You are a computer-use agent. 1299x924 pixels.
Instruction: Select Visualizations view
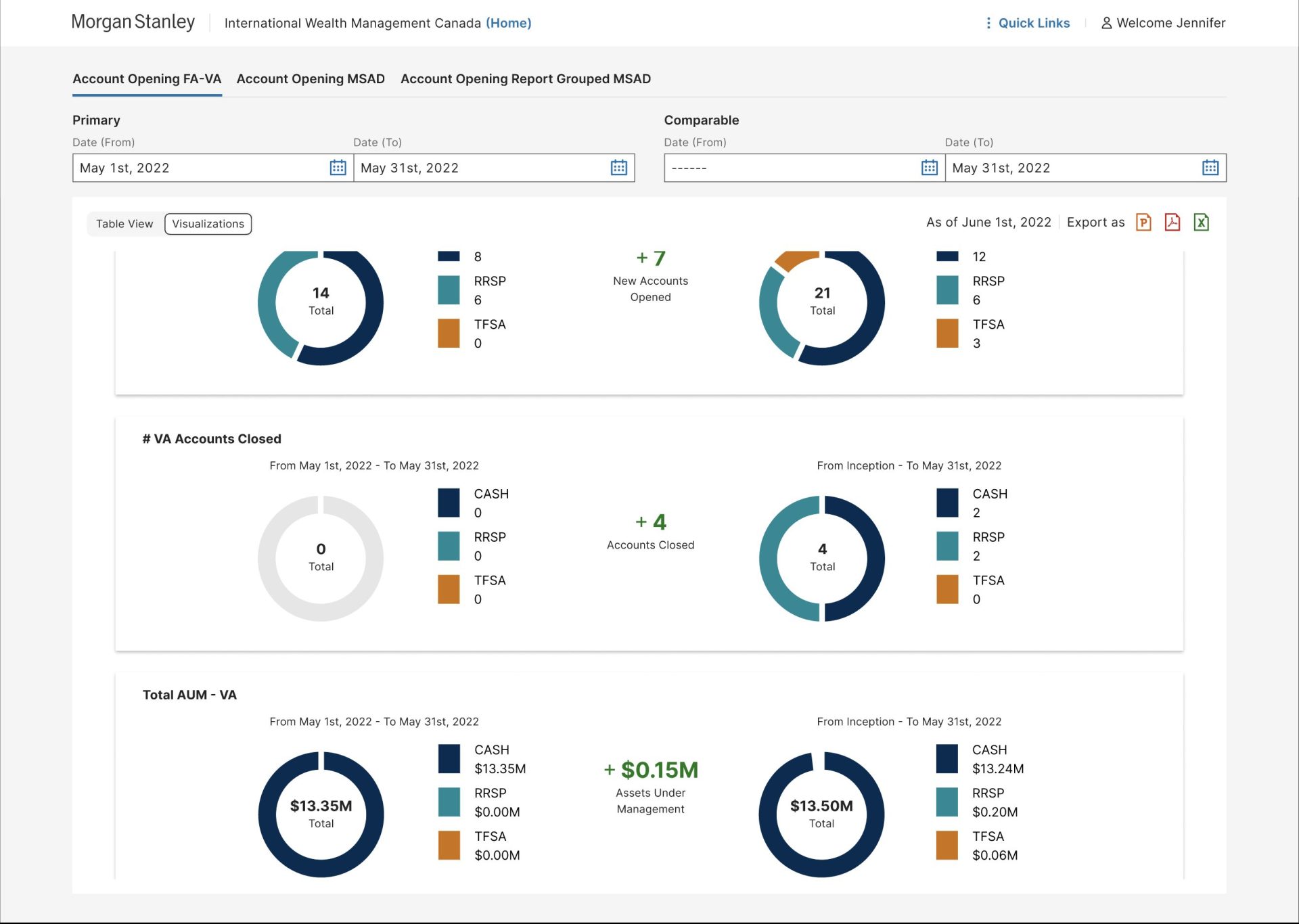coord(208,224)
